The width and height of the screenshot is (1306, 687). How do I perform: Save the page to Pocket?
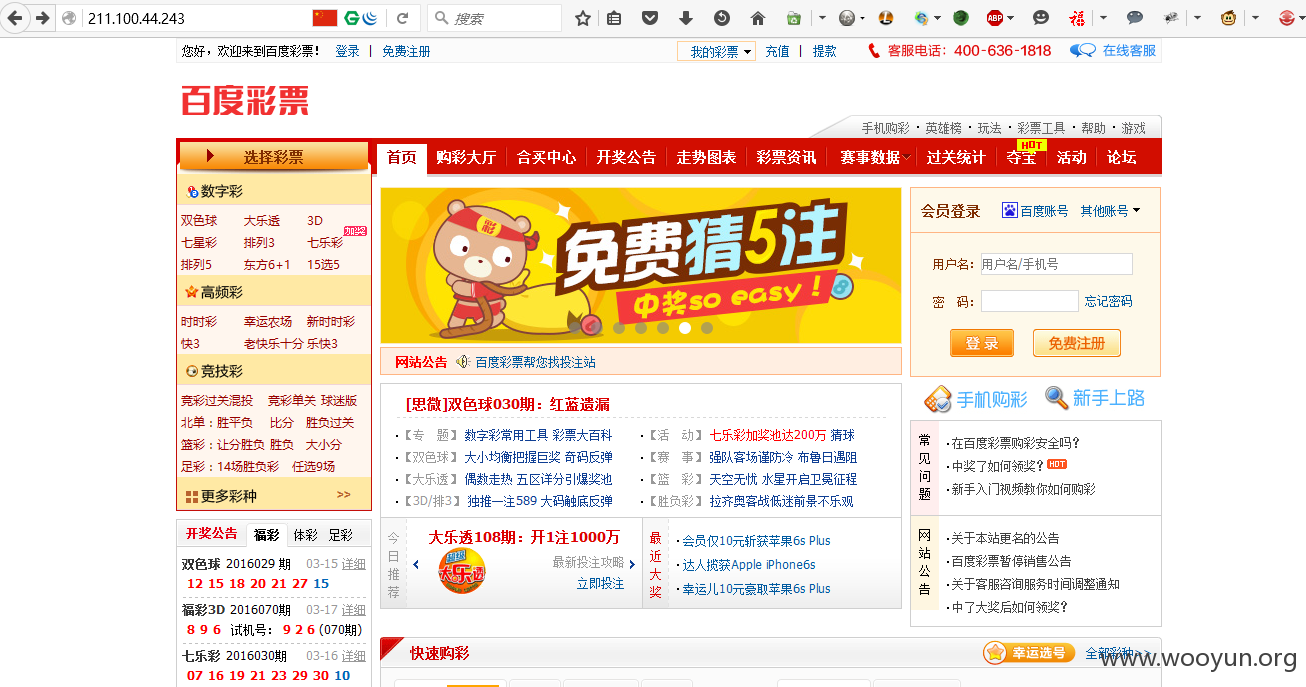[650, 18]
